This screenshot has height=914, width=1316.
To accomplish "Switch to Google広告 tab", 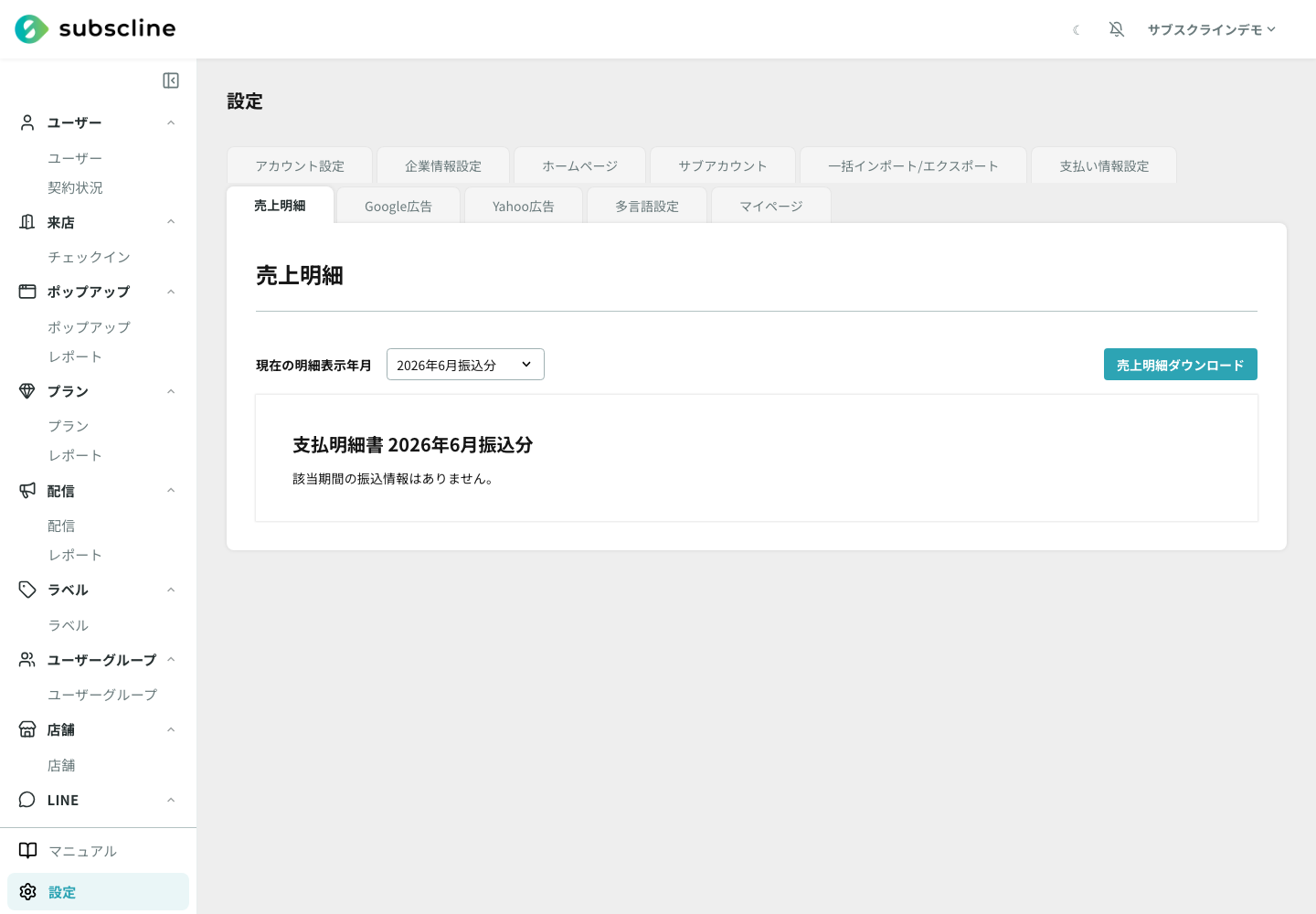I will [x=398, y=206].
